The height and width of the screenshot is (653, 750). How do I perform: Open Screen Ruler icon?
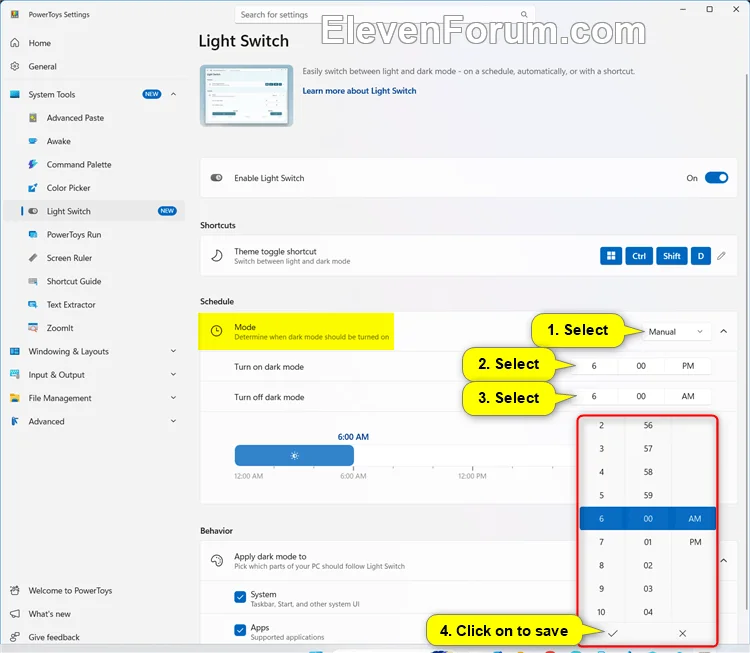click(33, 258)
